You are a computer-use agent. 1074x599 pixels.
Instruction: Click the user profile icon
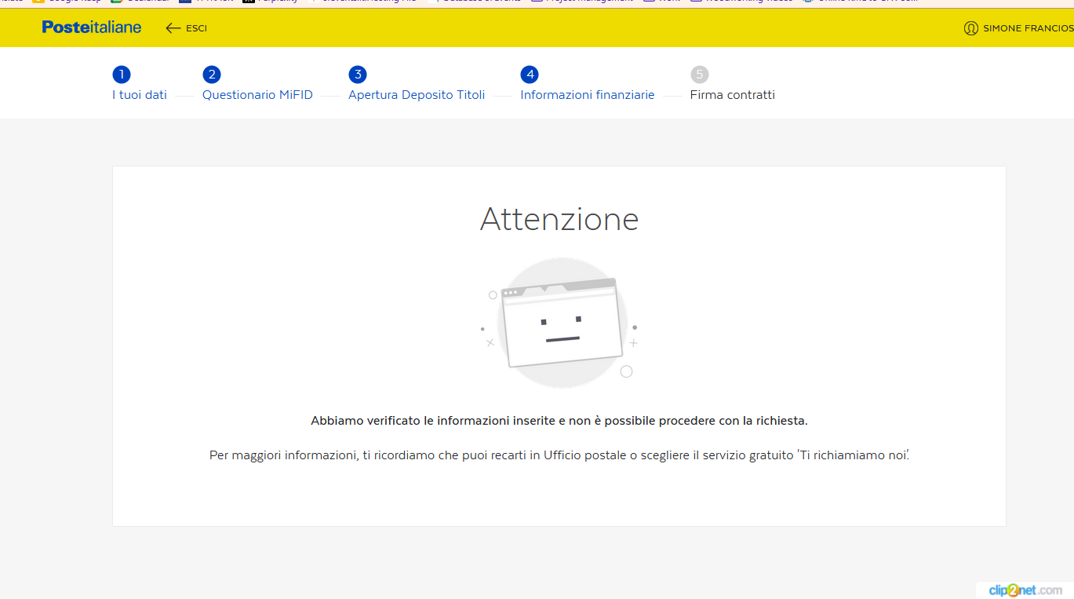pyautogui.click(x=970, y=28)
